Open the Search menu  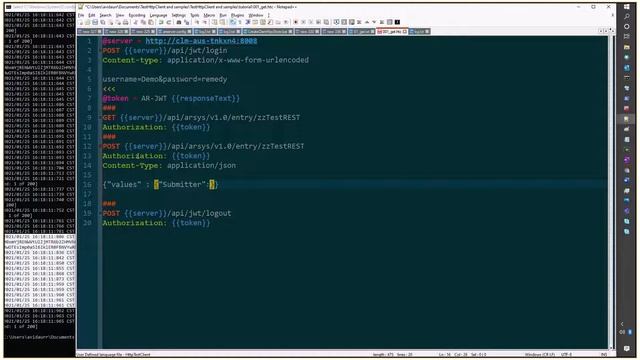tap(105, 15)
